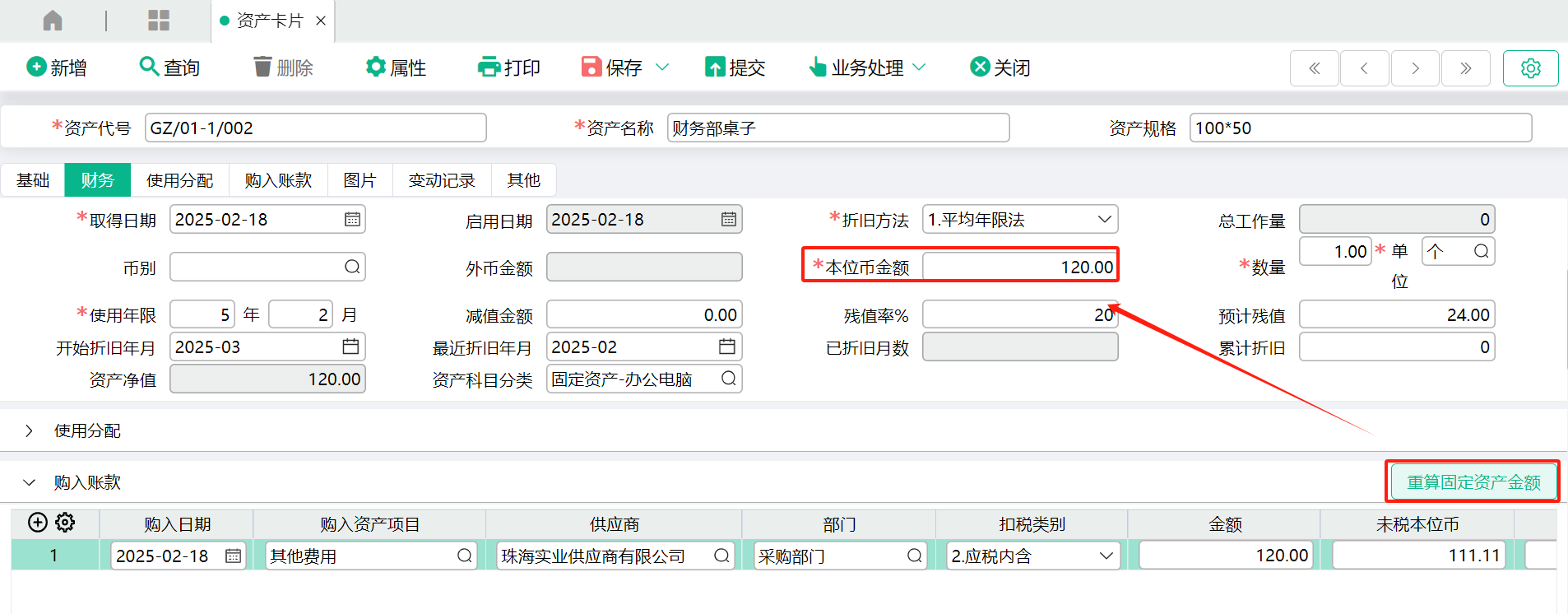Click the 预计残值 field
The image size is (1568, 614).
1397,314
